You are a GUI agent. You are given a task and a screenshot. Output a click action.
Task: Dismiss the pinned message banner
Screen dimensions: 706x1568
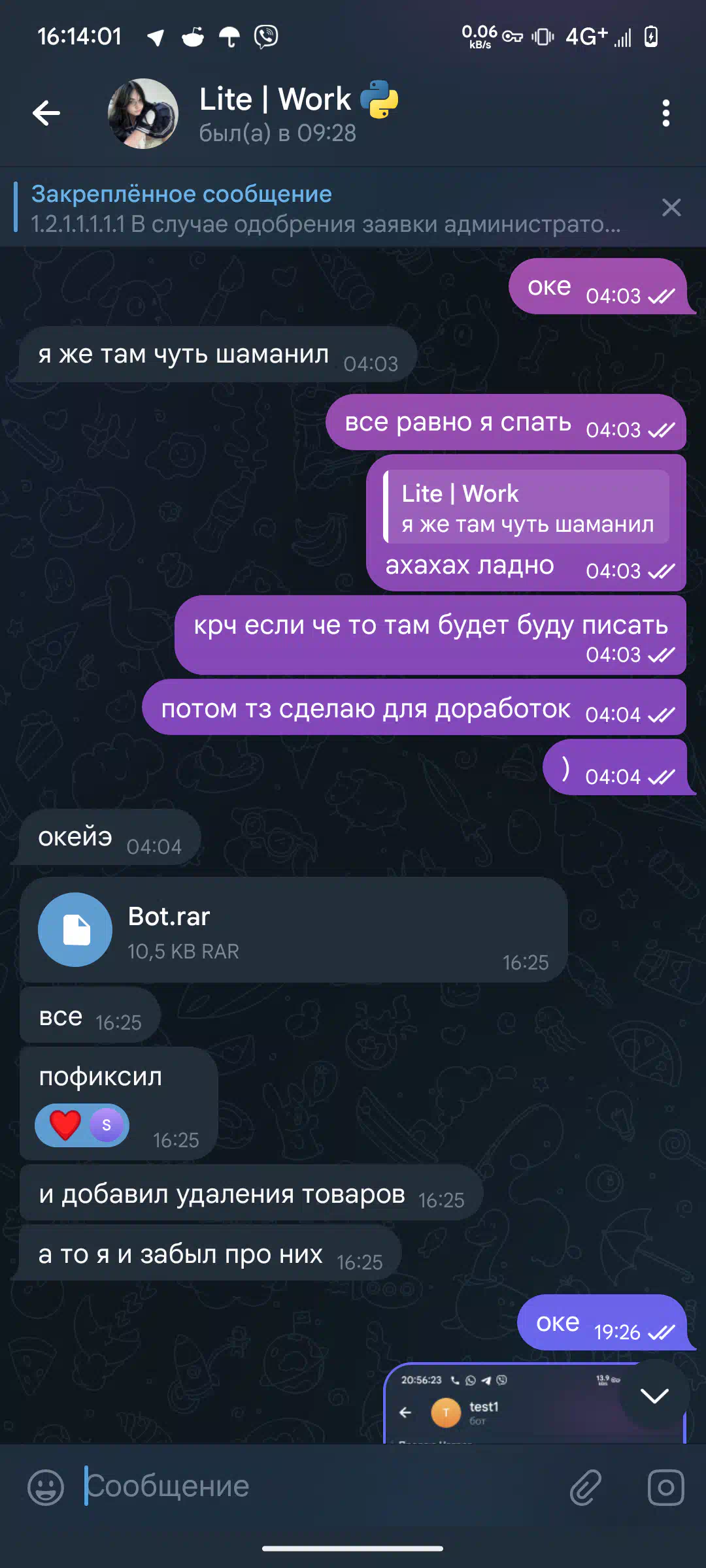click(671, 208)
